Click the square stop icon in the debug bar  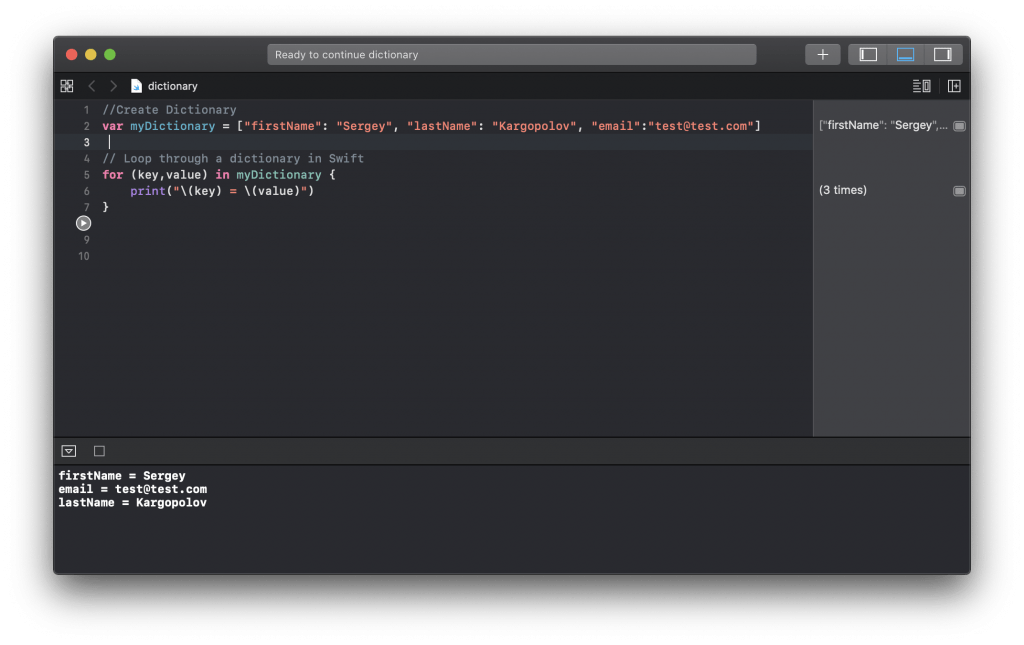(x=98, y=450)
